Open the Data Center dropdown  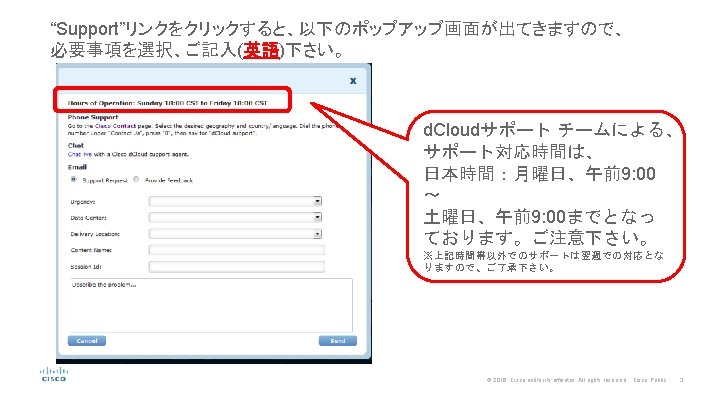[235, 217]
